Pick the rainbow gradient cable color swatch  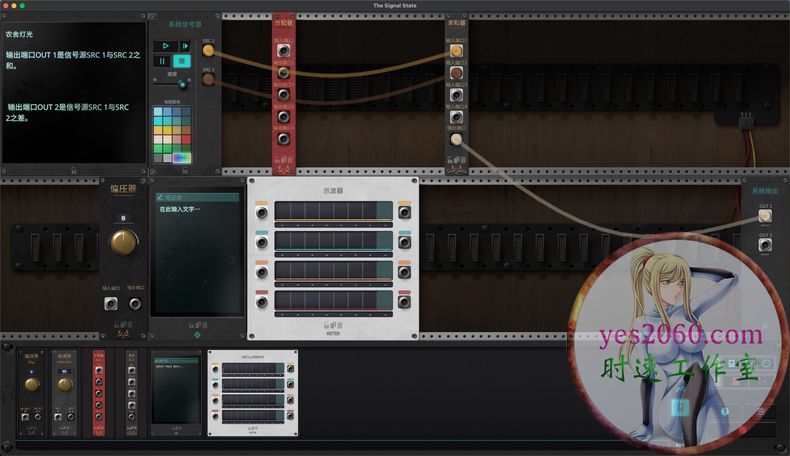pyautogui.click(x=182, y=157)
